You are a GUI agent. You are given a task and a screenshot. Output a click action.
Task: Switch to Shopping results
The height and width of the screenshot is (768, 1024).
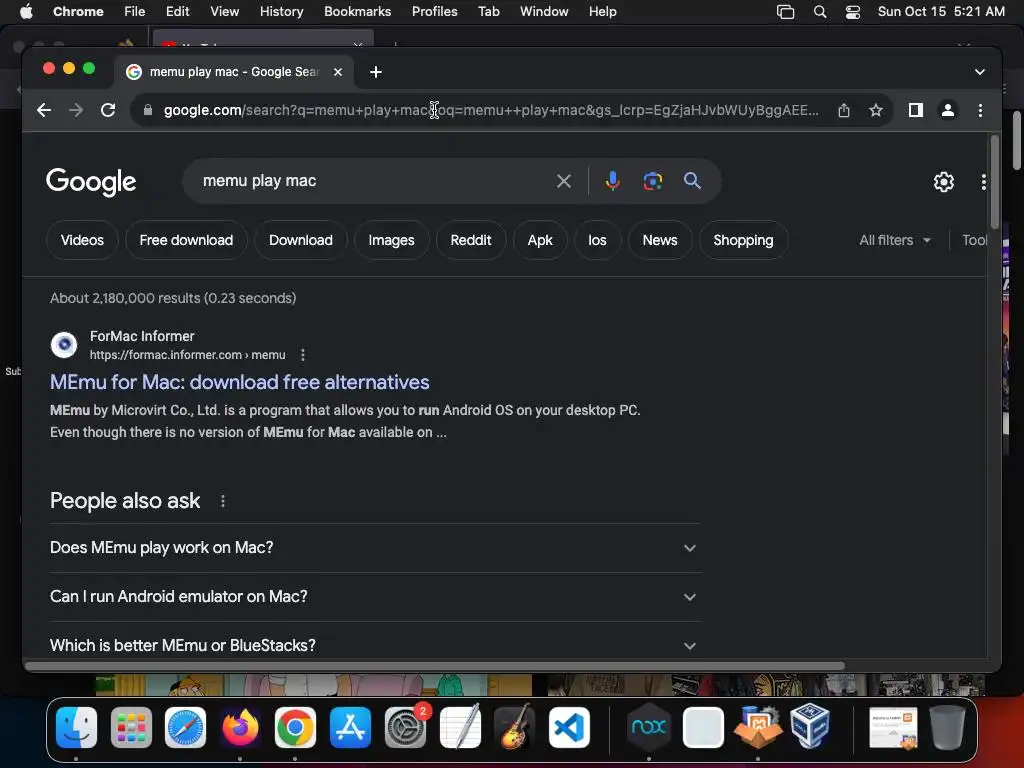pos(743,240)
